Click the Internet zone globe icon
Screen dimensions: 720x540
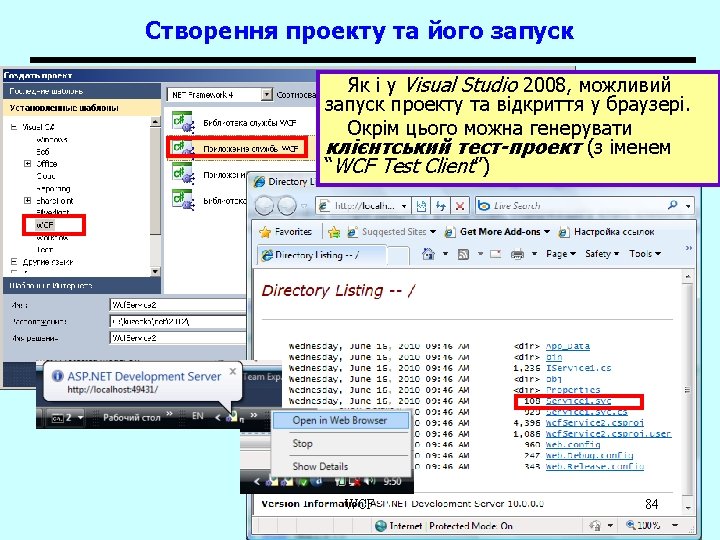coord(381,526)
